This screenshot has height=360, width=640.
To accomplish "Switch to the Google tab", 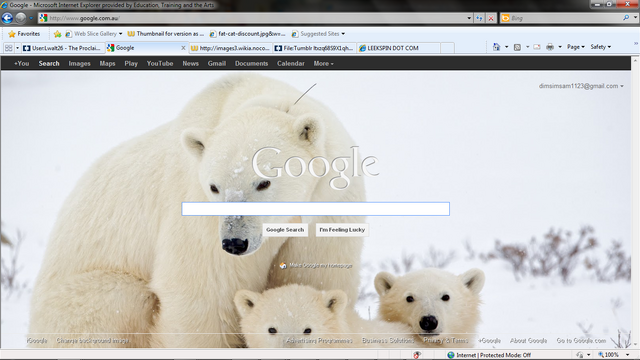I will [143, 48].
